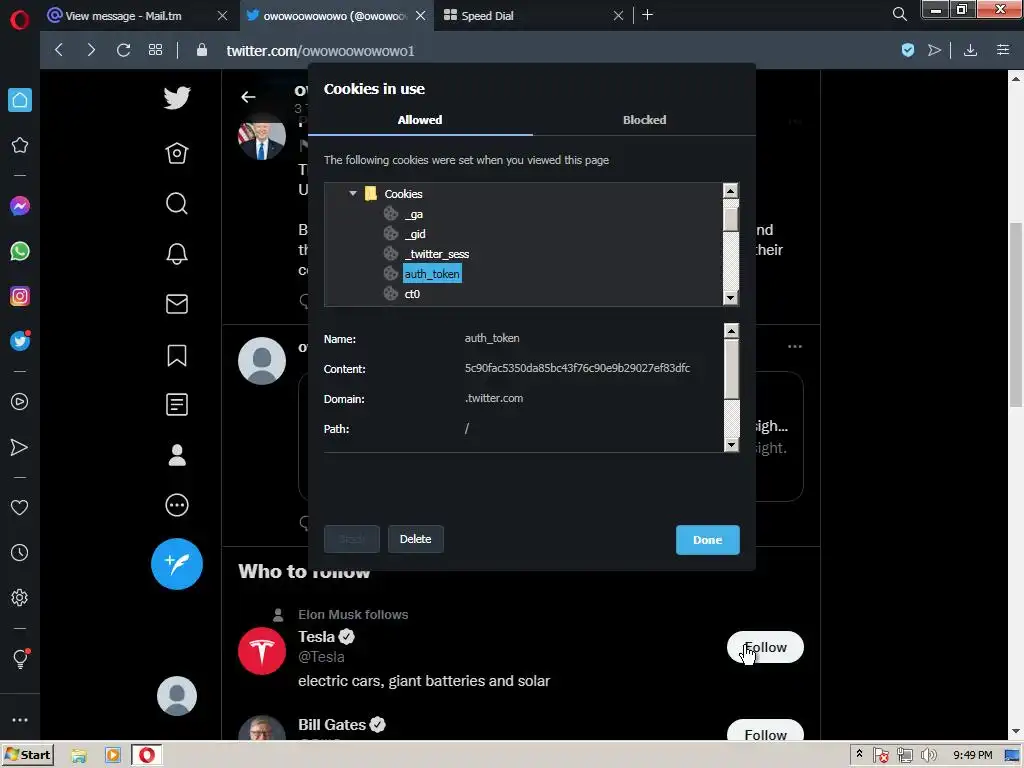Screen dimensions: 1024x768
Task: Select the _twitter_sess cookie
Action: coord(436,254)
